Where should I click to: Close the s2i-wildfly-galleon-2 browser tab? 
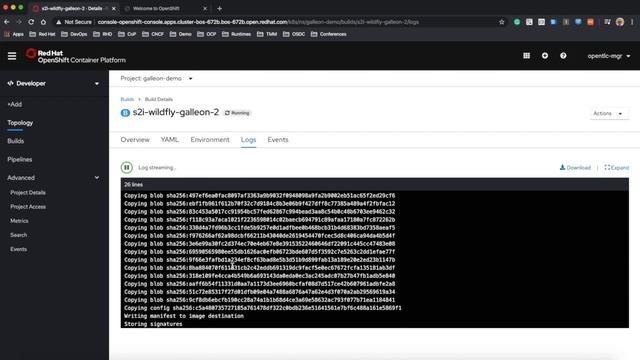click(113, 9)
